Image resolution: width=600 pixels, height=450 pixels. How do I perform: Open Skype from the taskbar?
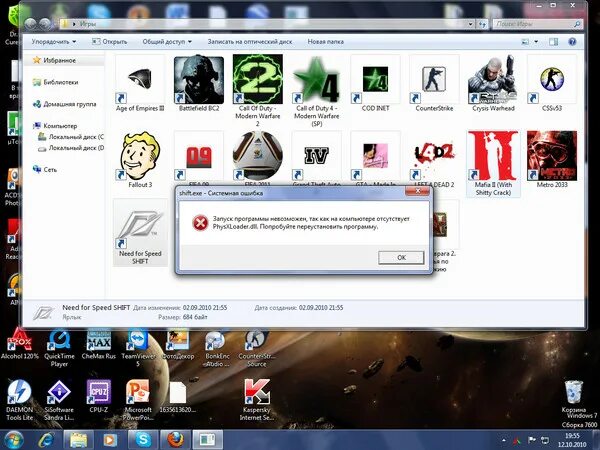pyautogui.click(x=142, y=440)
